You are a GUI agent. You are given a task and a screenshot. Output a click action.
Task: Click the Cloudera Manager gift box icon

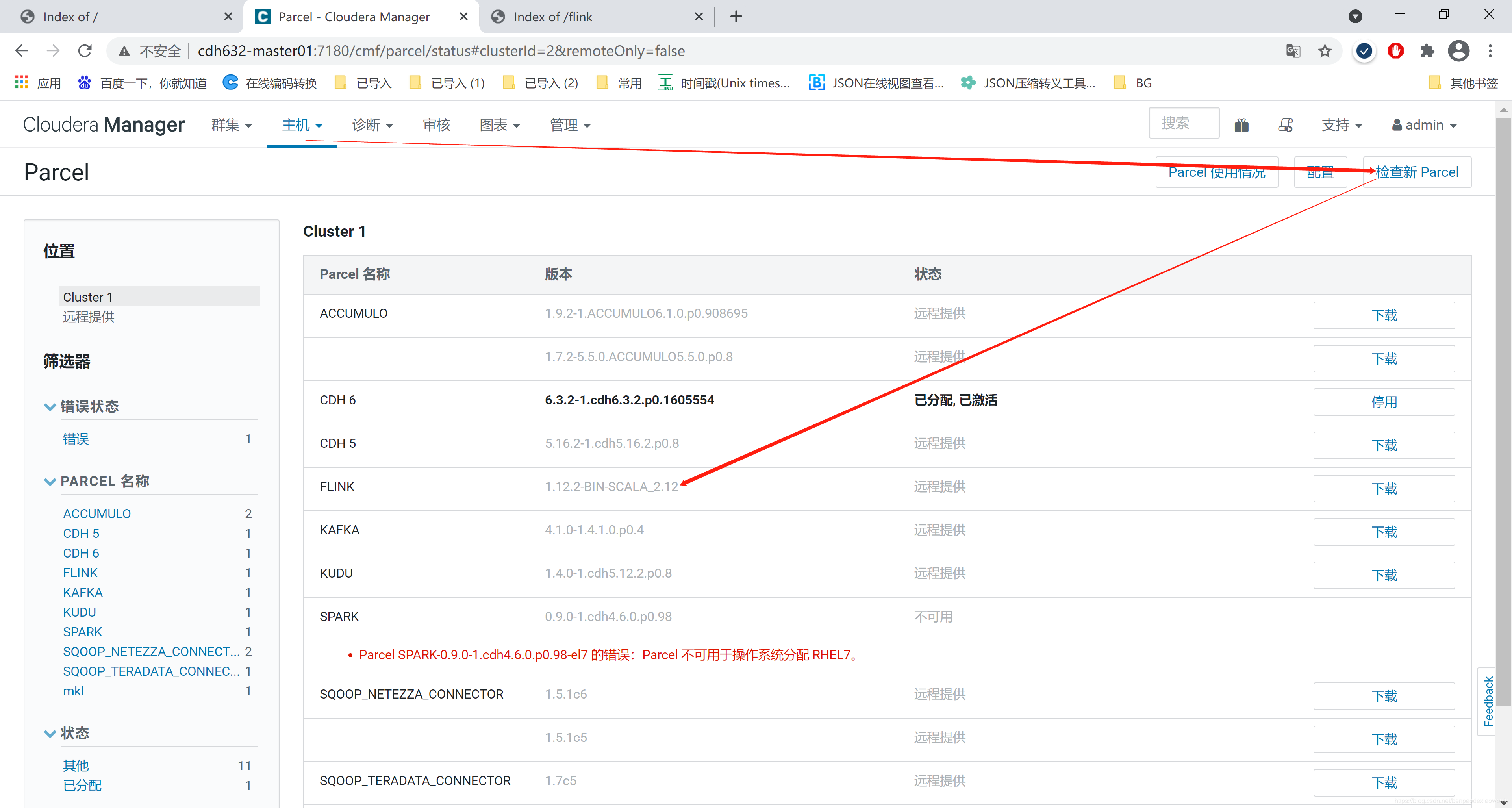click(x=1241, y=125)
